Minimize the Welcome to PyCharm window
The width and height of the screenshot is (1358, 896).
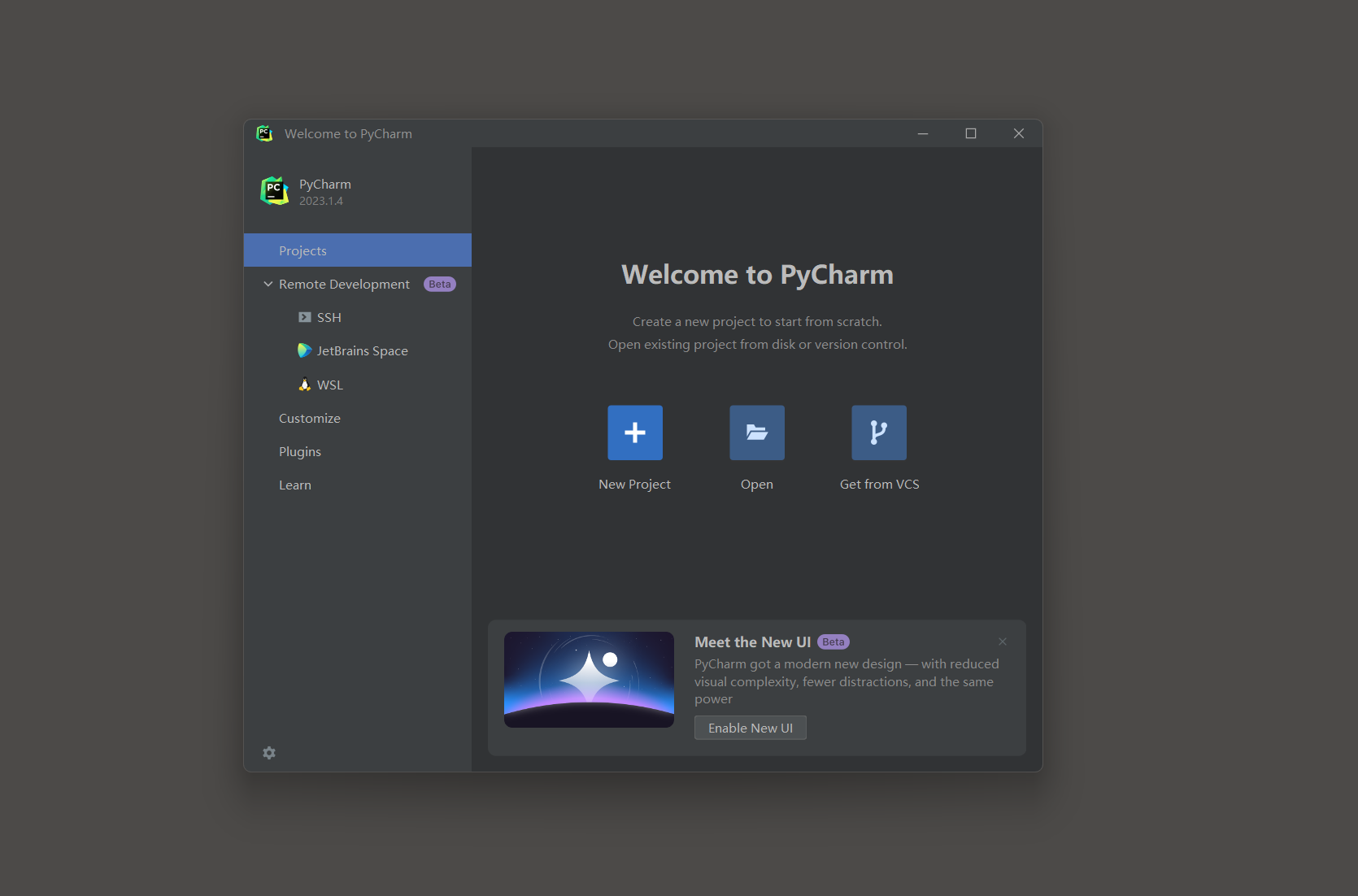pyautogui.click(x=923, y=133)
